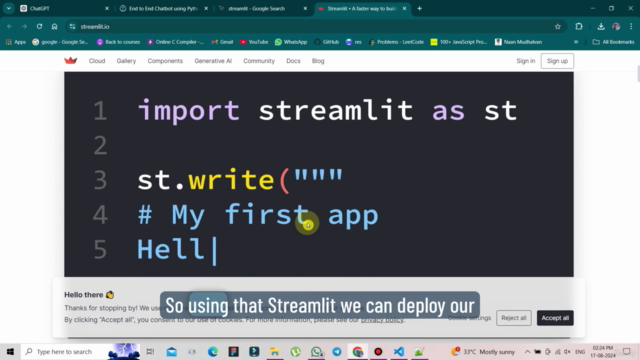Open the Generative AI menu item
640x360 pixels.
coord(213,61)
